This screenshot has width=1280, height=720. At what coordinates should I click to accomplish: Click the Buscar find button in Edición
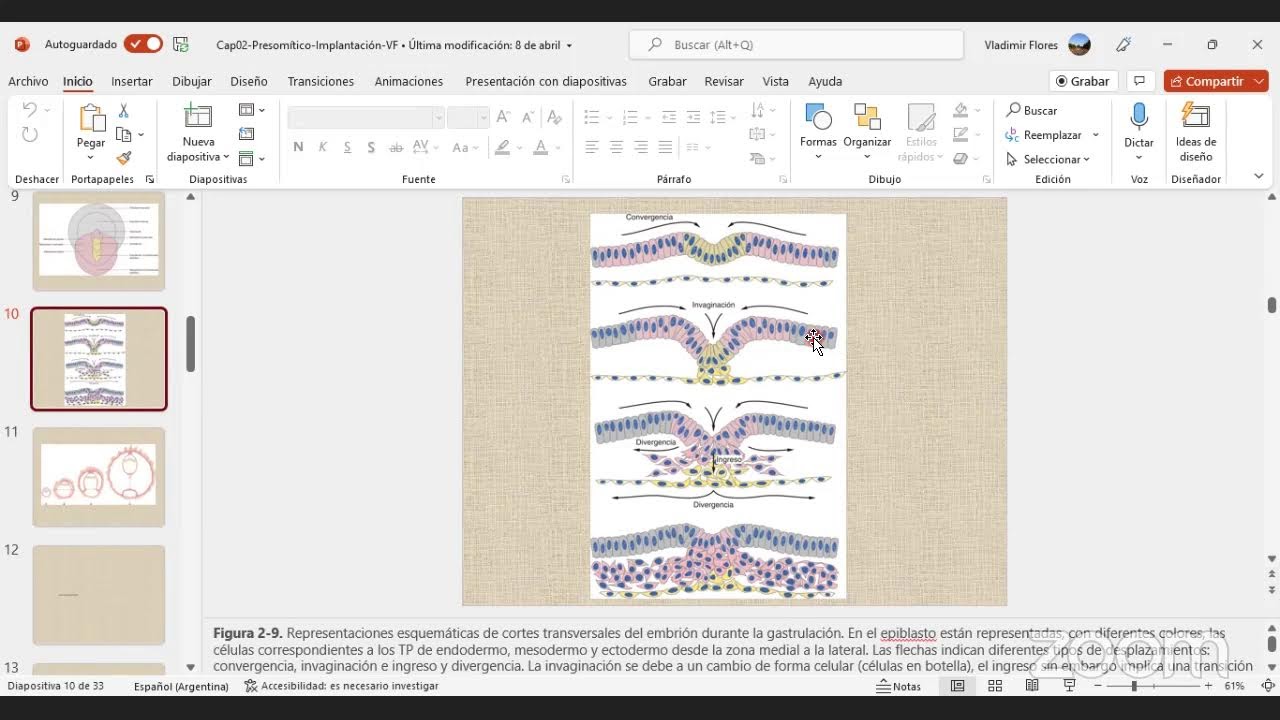pos(1032,110)
